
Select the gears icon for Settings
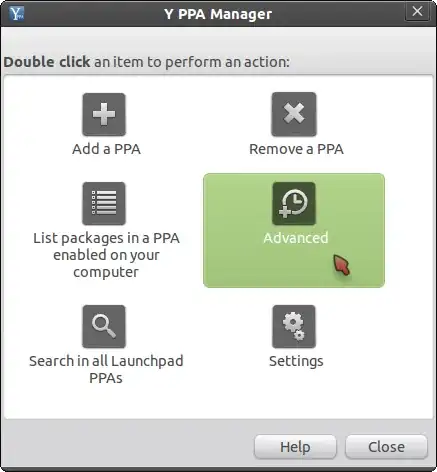(x=294, y=326)
